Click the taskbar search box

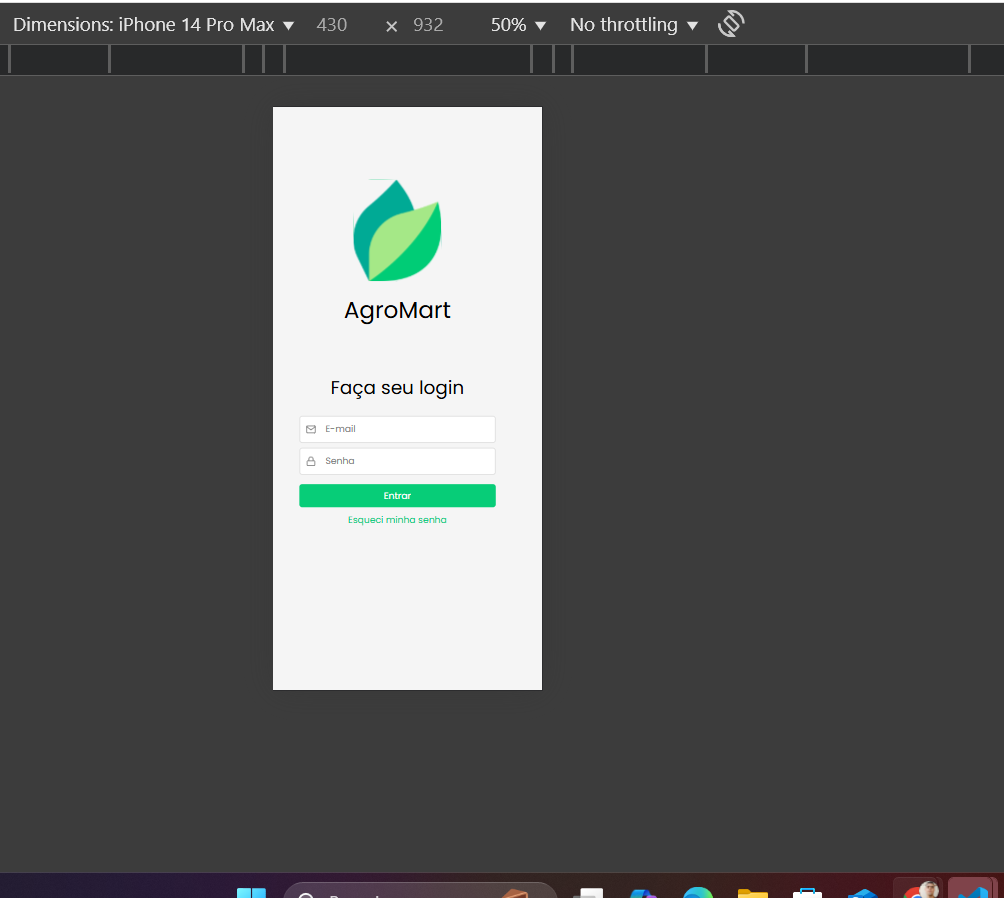[x=419, y=891]
